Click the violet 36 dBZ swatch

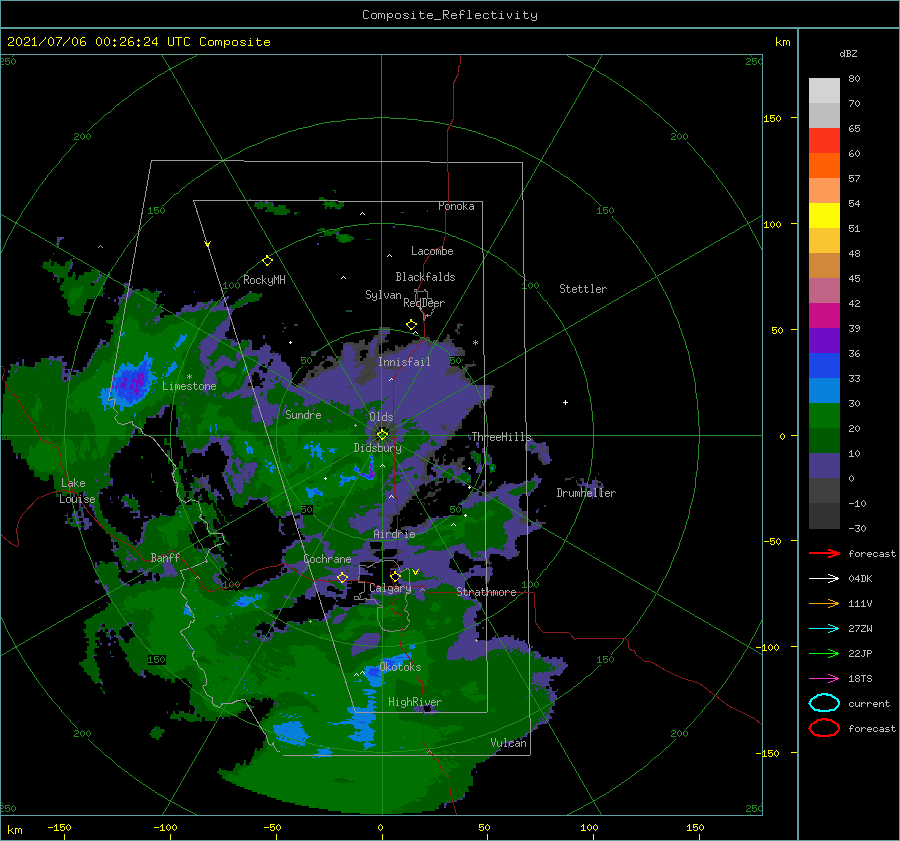click(x=824, y=341)
